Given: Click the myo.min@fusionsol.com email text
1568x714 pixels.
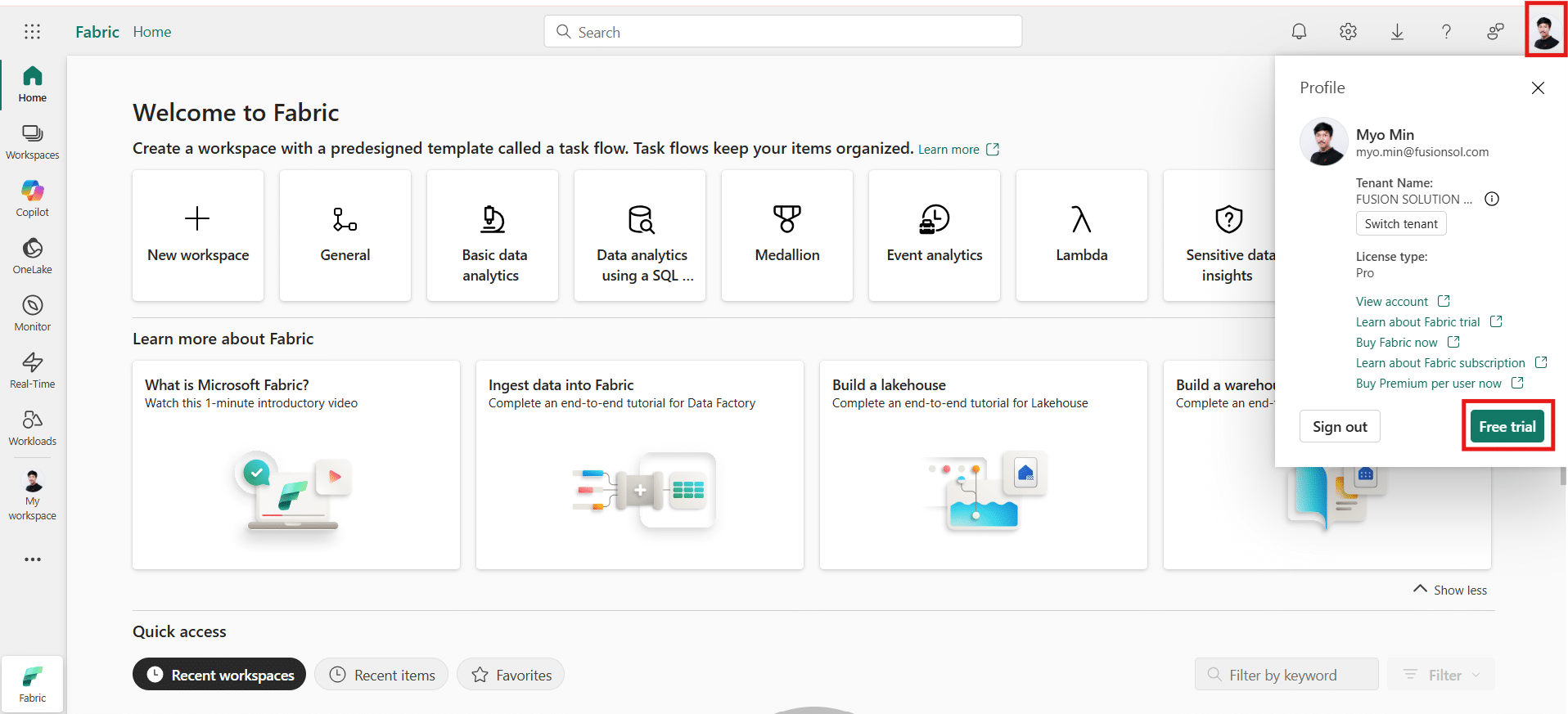Looking at the screenshot, I should pyautogui.click(x=1422, y=152).
